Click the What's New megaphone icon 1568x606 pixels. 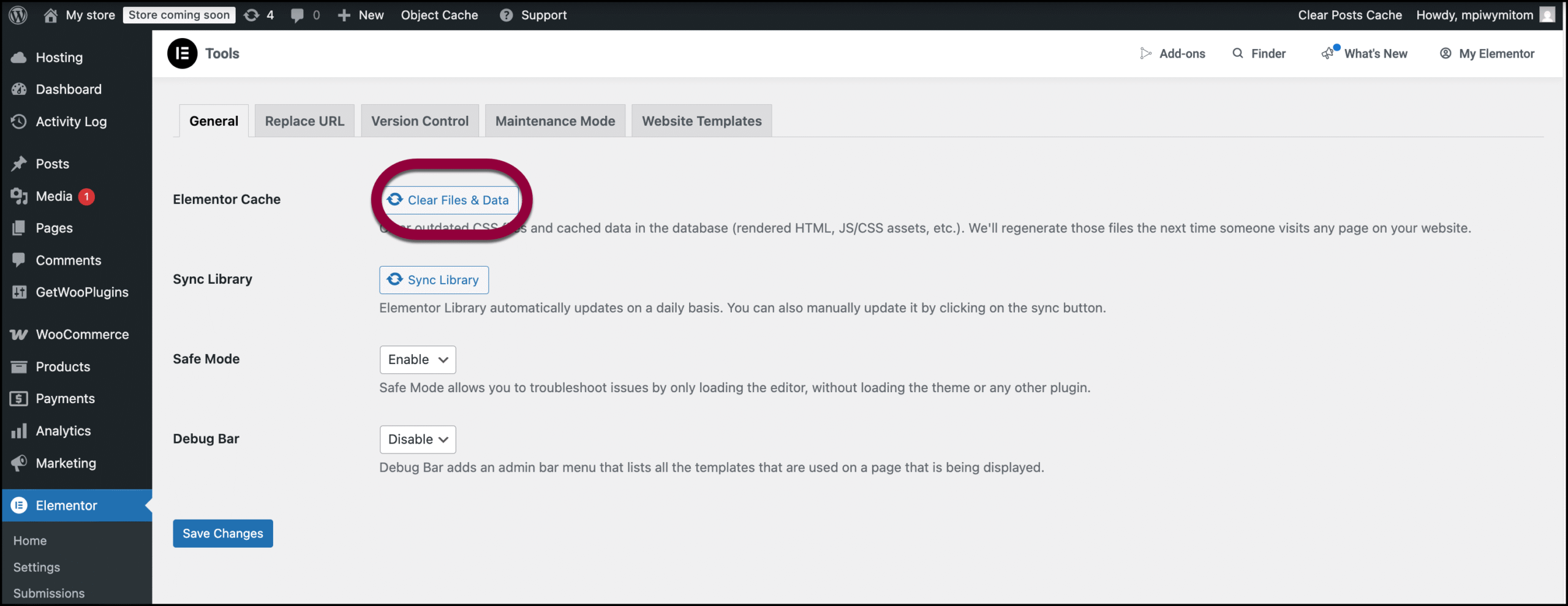tap(1328, 54)
